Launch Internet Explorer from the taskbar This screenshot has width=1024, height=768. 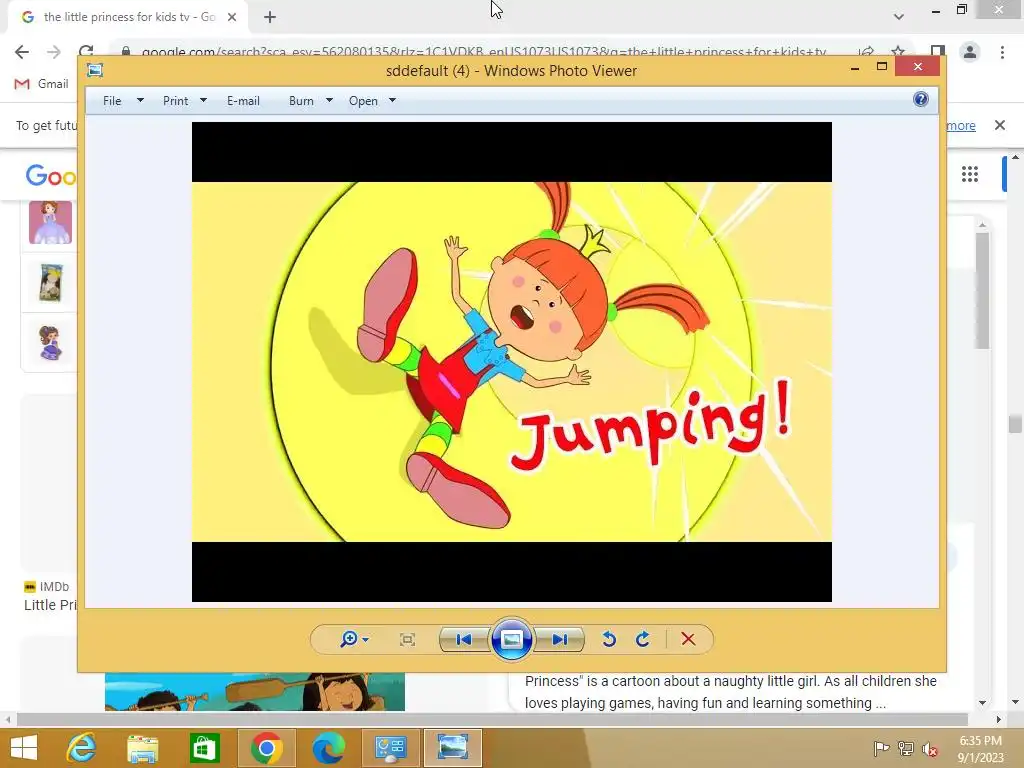[82, 748]
